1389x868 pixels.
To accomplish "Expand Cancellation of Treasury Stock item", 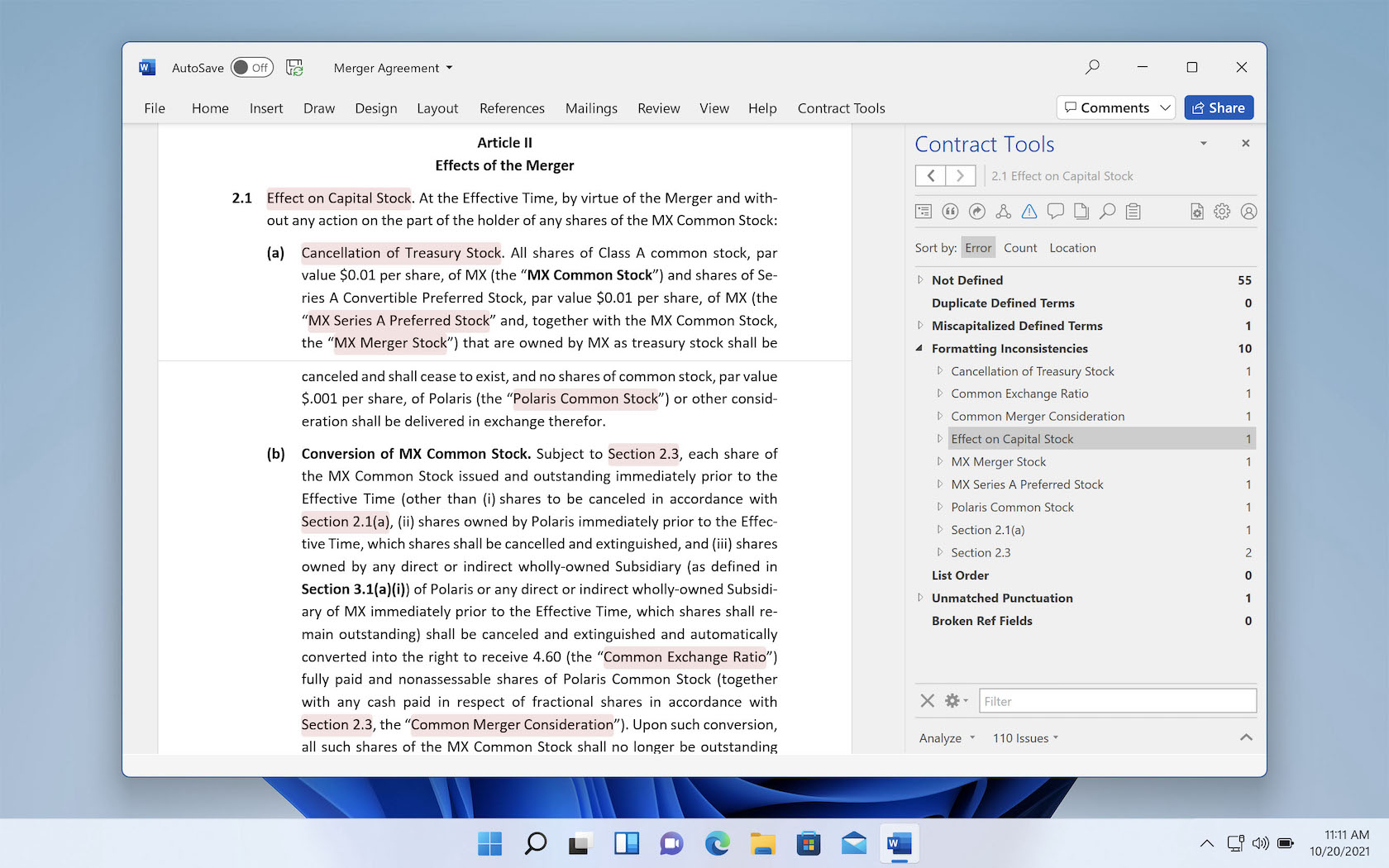I will point(939,371).
